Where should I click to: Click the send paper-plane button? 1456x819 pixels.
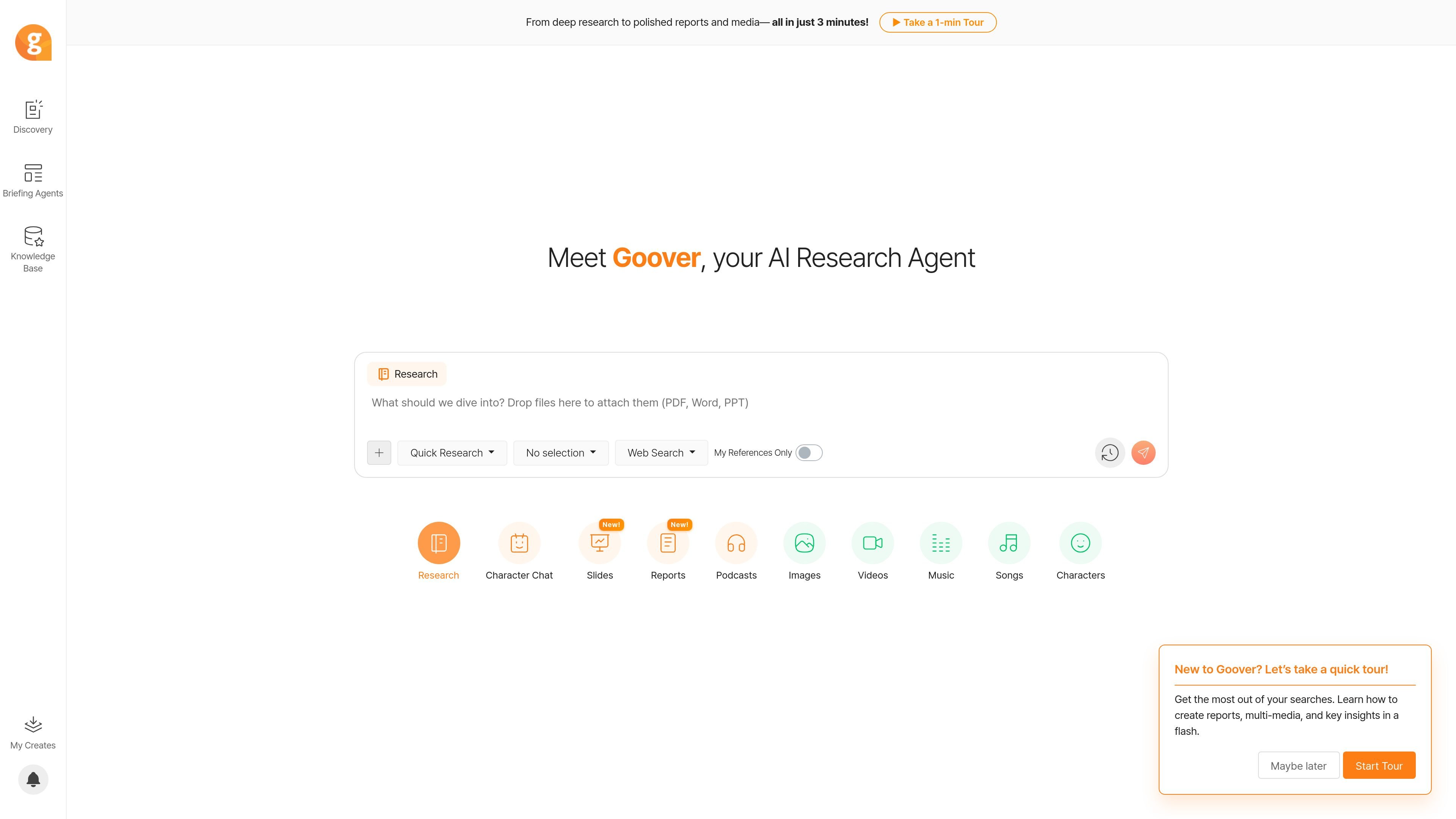point(1143,453)
